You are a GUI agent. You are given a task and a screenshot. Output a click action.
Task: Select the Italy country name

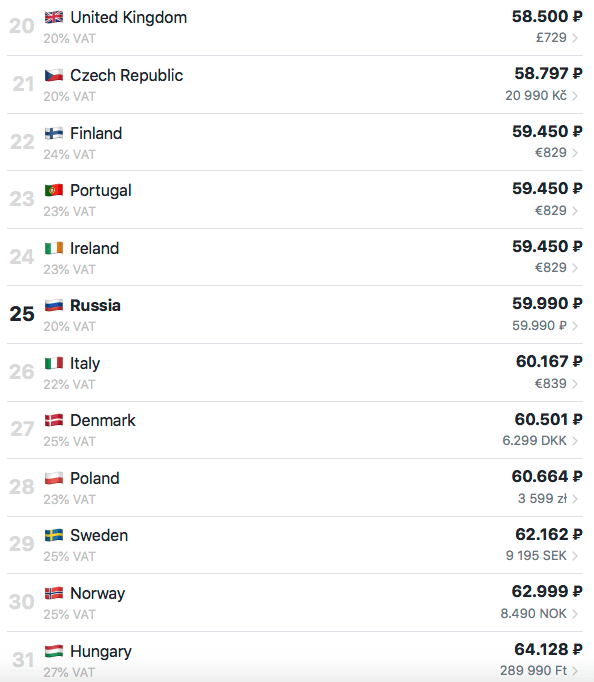(85, 364)
